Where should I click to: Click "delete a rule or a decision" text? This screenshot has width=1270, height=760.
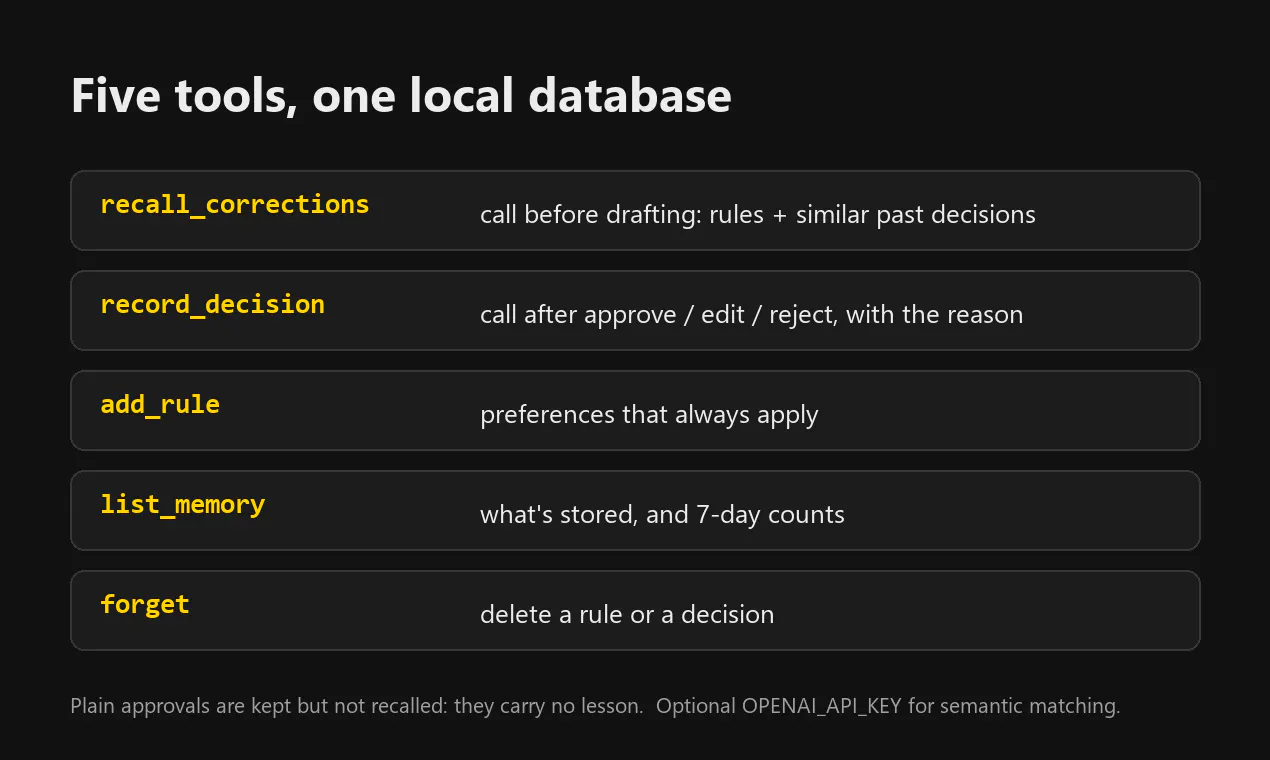(x=627, y=614)
